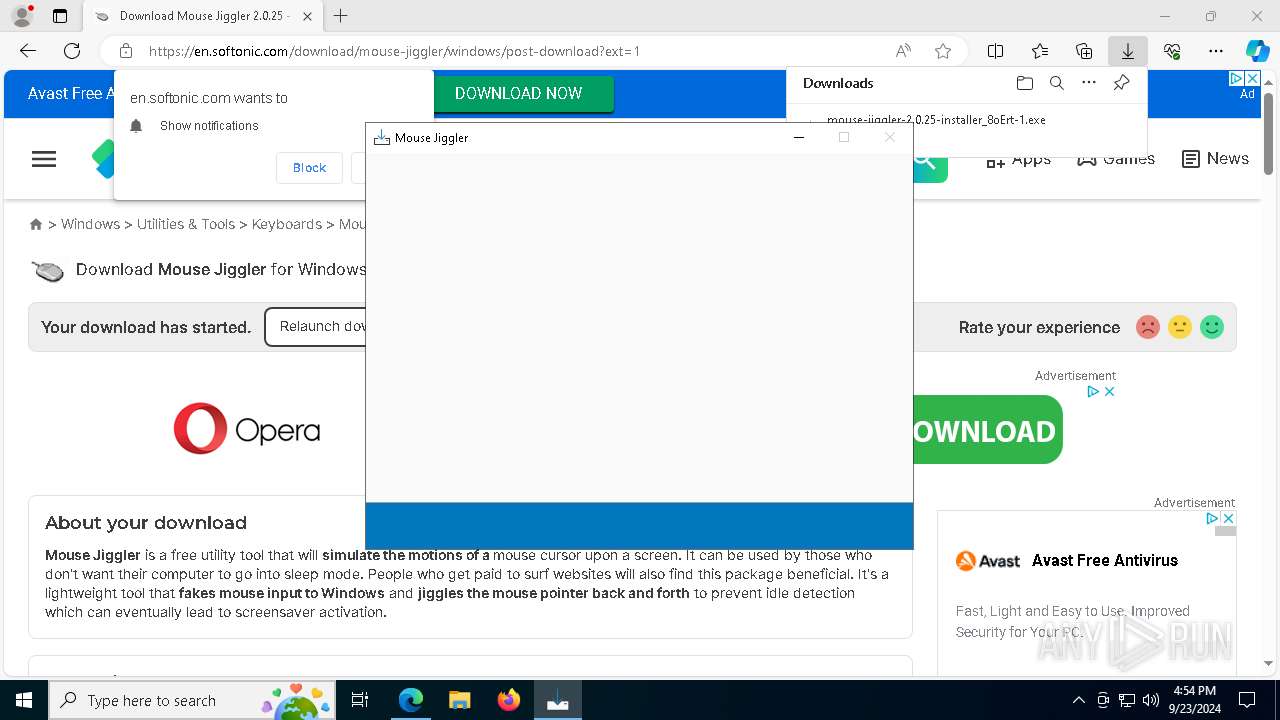Click the Opera advertisement logo
Viewport: 1280px width, 720px height.
pyautogui.click(x=246, y=429)
